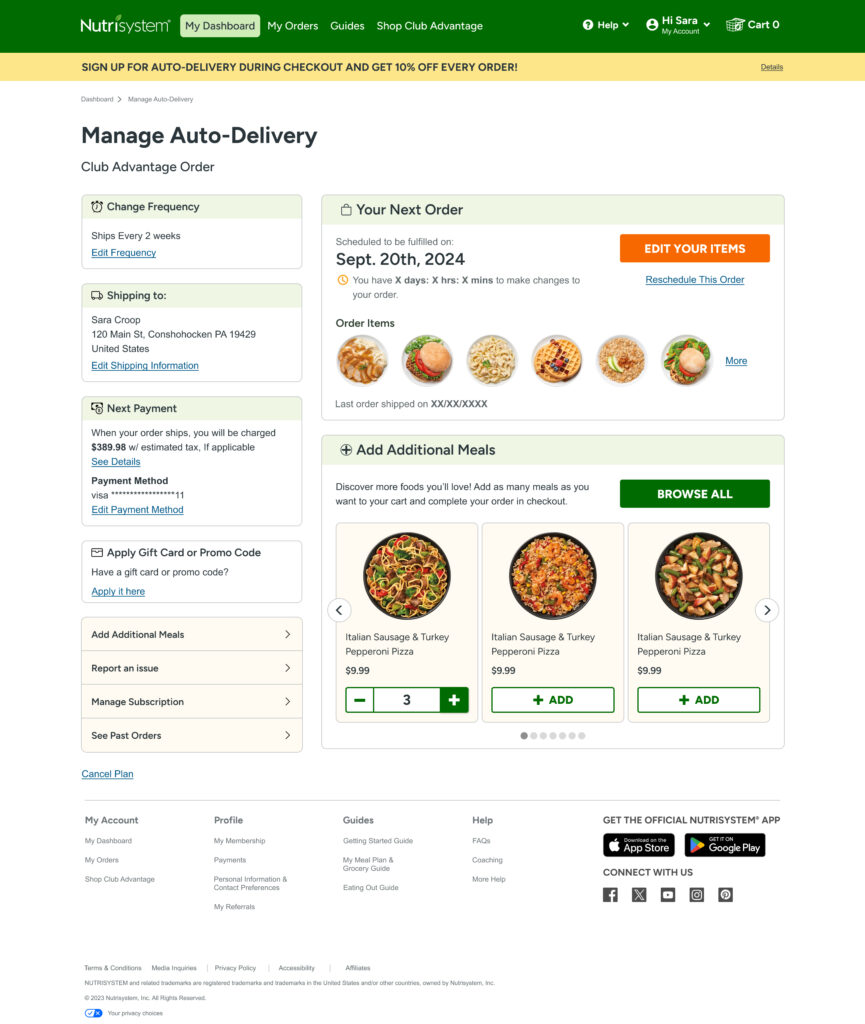The image size is (865, 1024).
Task: Expand the Manage Subscription row
Action: click(191, 702)
